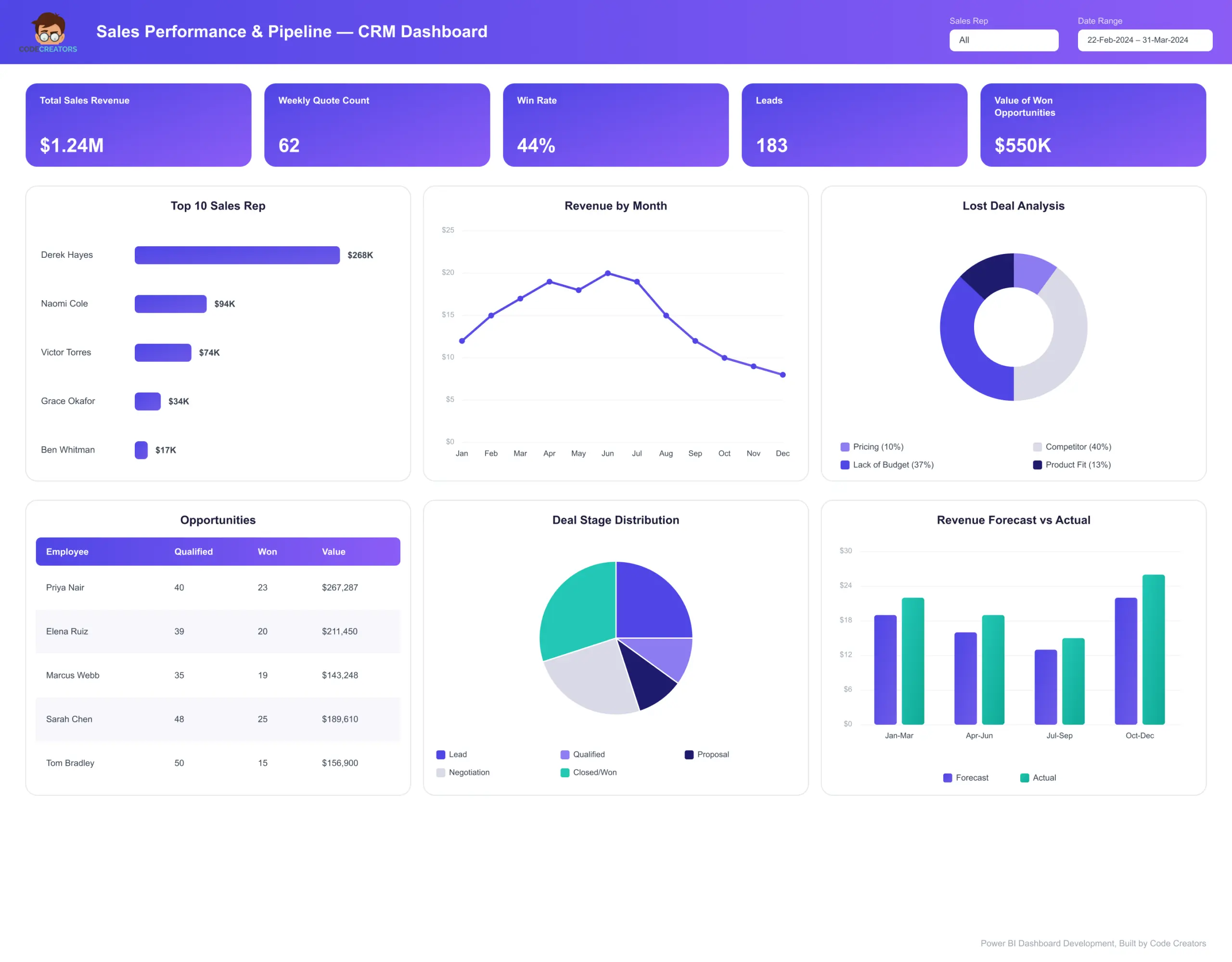
Task: Toggle Competitor (40%) legend swatch
Action: tap(1037, 446)
